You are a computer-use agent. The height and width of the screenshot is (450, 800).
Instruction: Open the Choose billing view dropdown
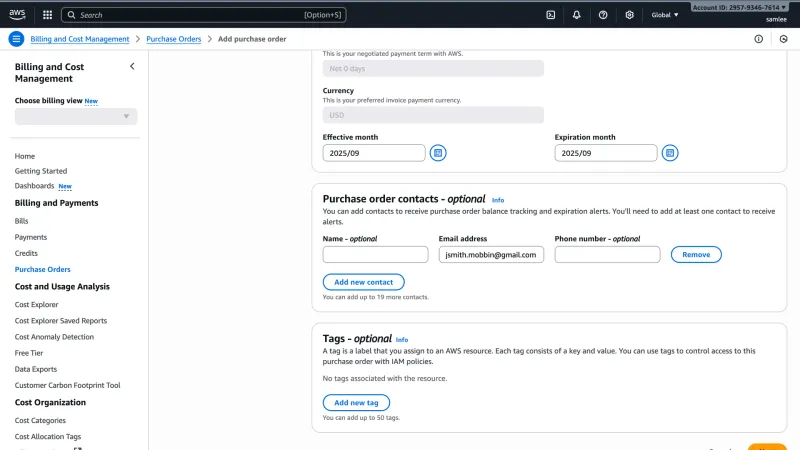click(x=76, y=116)
